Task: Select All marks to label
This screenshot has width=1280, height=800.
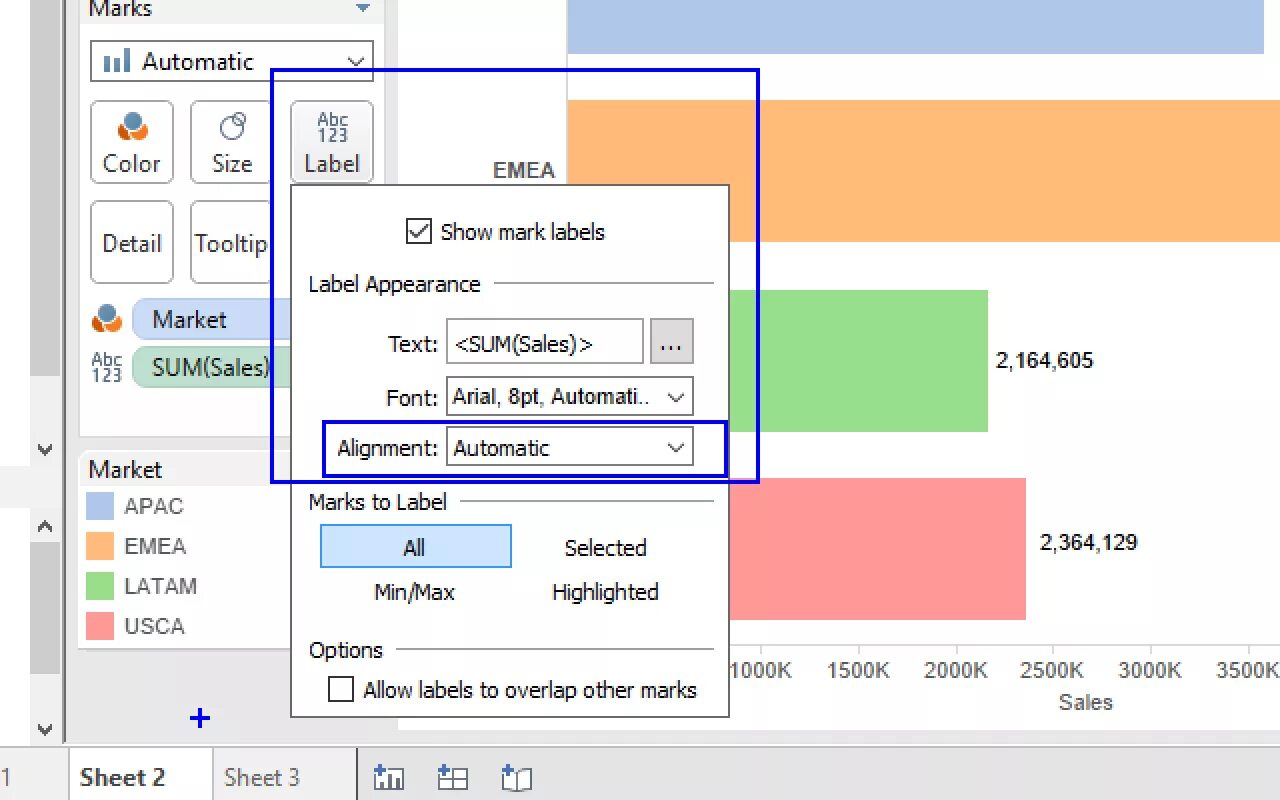Action: tap(415, 547)
